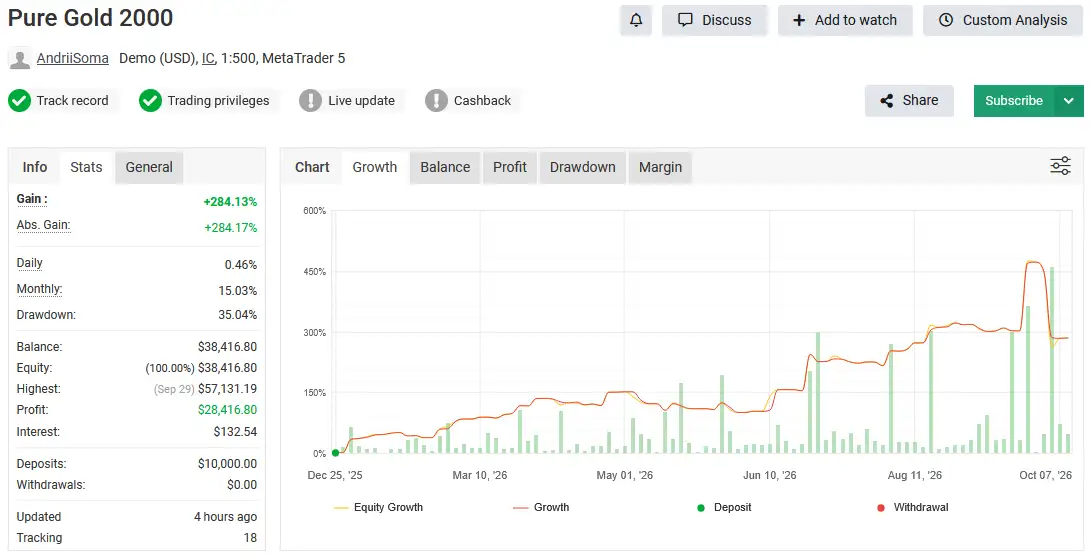This screenshot has height=555, width=1090.
Task: Click the Monthly label
Action: 40,289
